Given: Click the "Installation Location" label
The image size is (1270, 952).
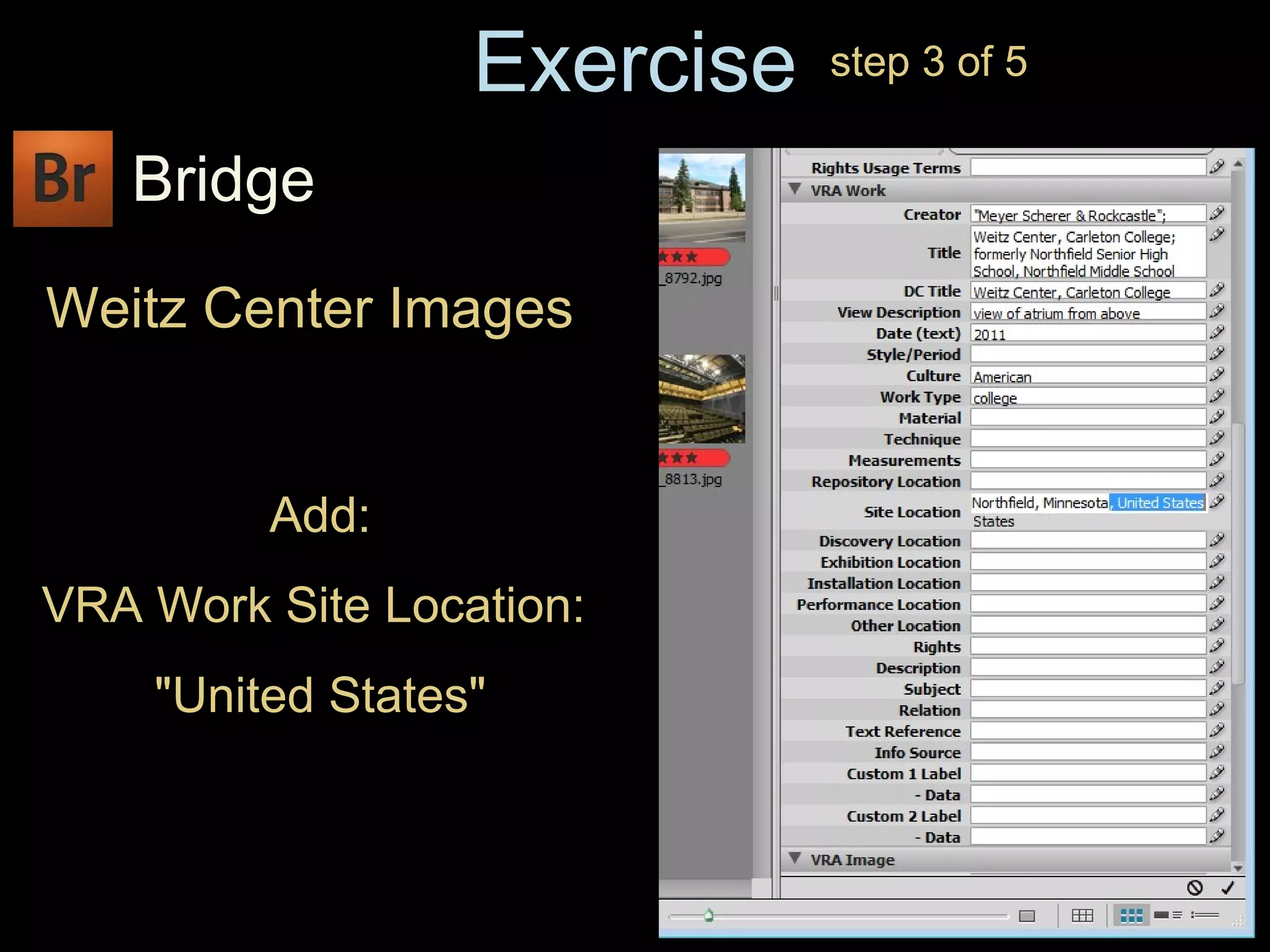Looking at the screenshot, I should tap(884, 583).
